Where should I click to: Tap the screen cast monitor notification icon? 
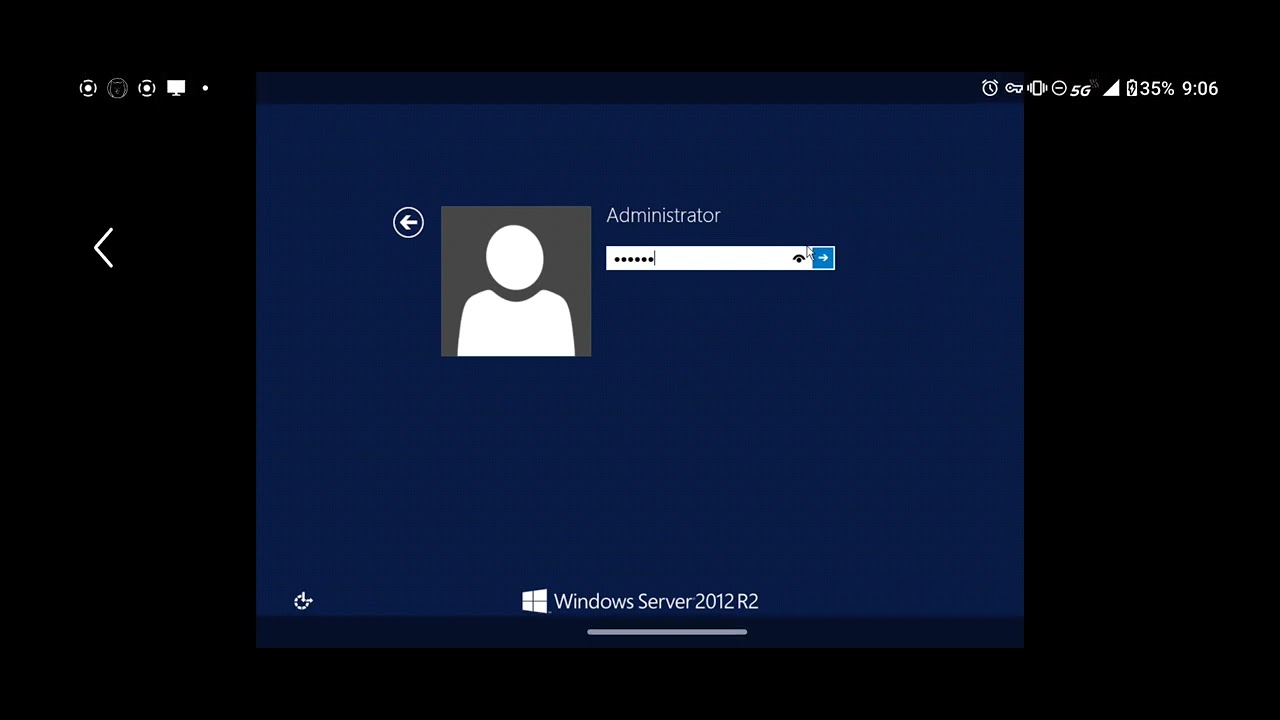pyautogui.click(x=176, y=88)
